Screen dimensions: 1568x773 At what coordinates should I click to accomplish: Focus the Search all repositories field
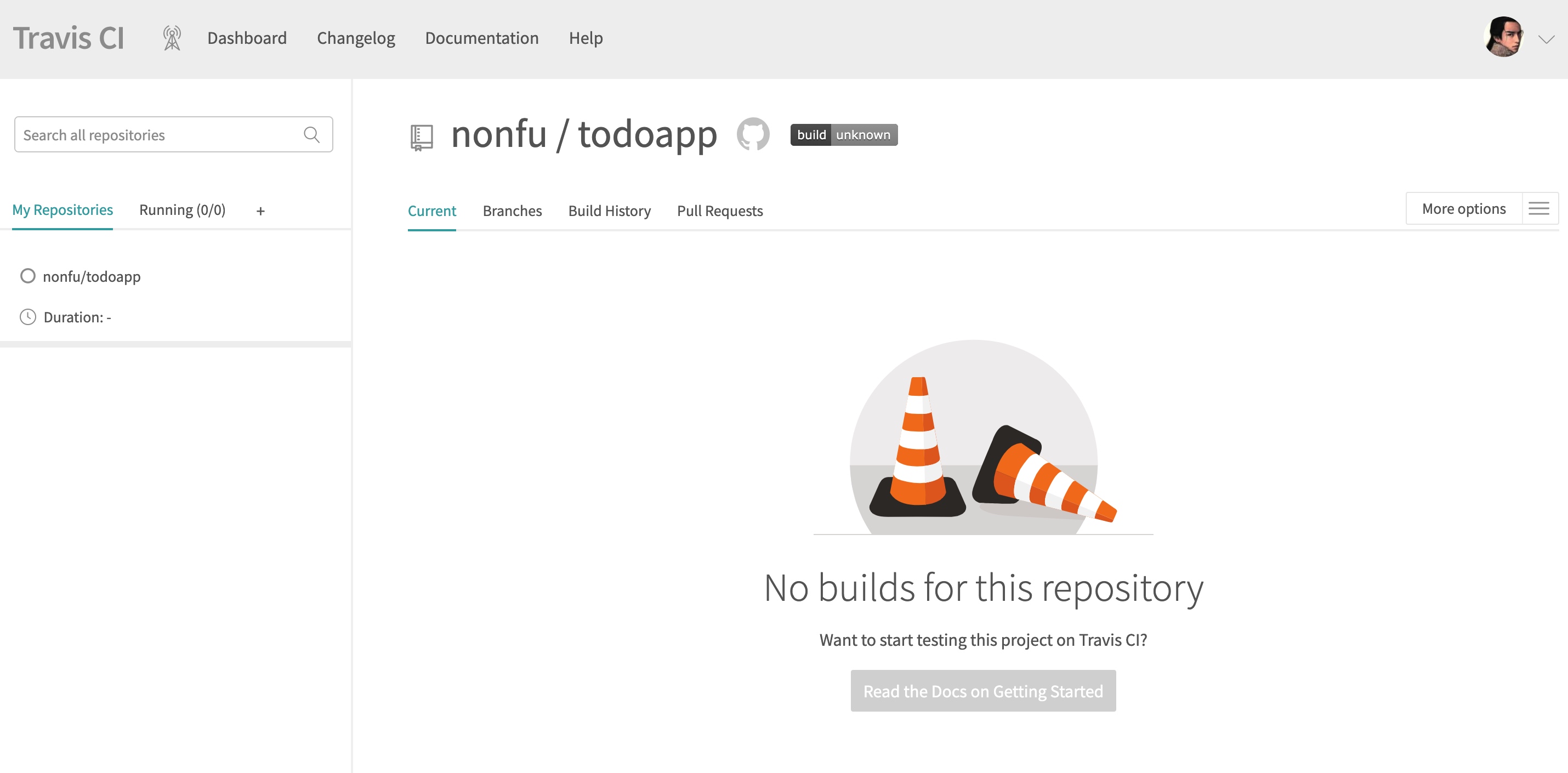(173, 134)
